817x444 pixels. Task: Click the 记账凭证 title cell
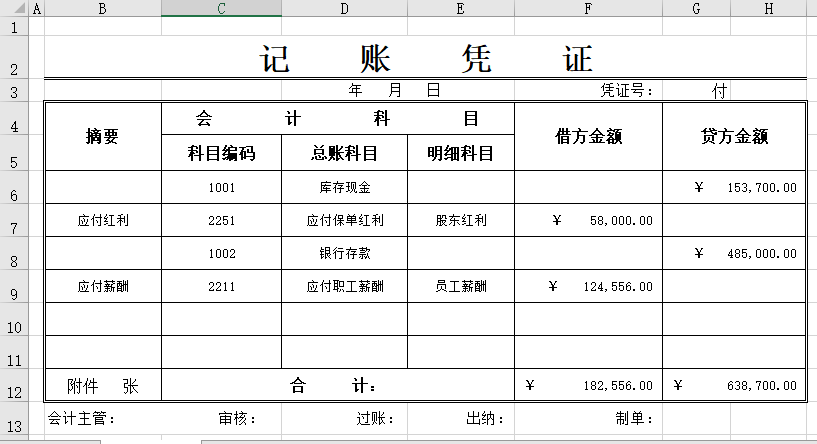tap(425, 60)
